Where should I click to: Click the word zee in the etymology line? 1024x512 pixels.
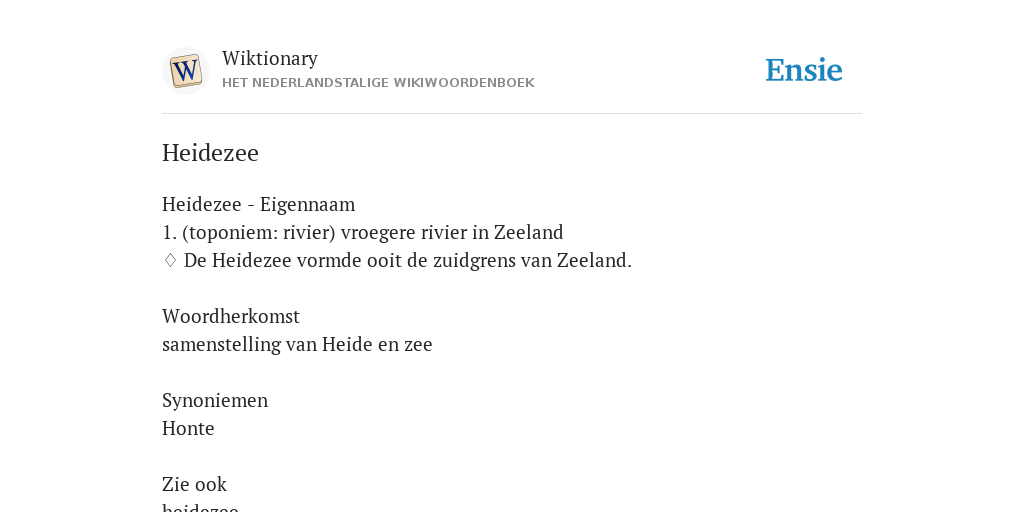418,344
